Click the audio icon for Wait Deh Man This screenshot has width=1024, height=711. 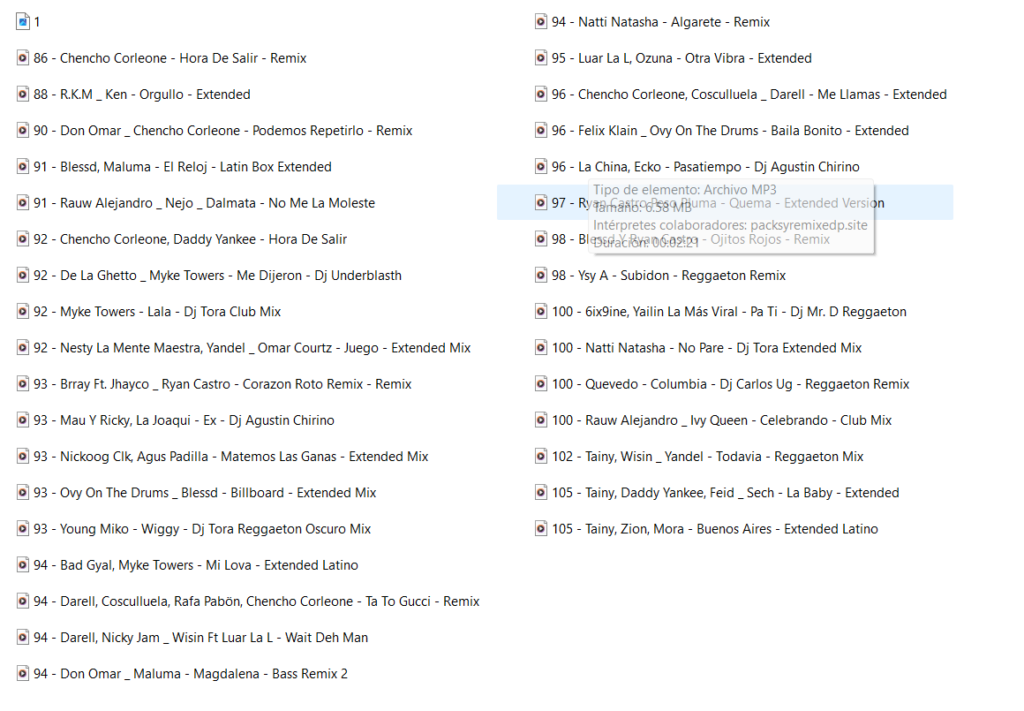[23, 637]
